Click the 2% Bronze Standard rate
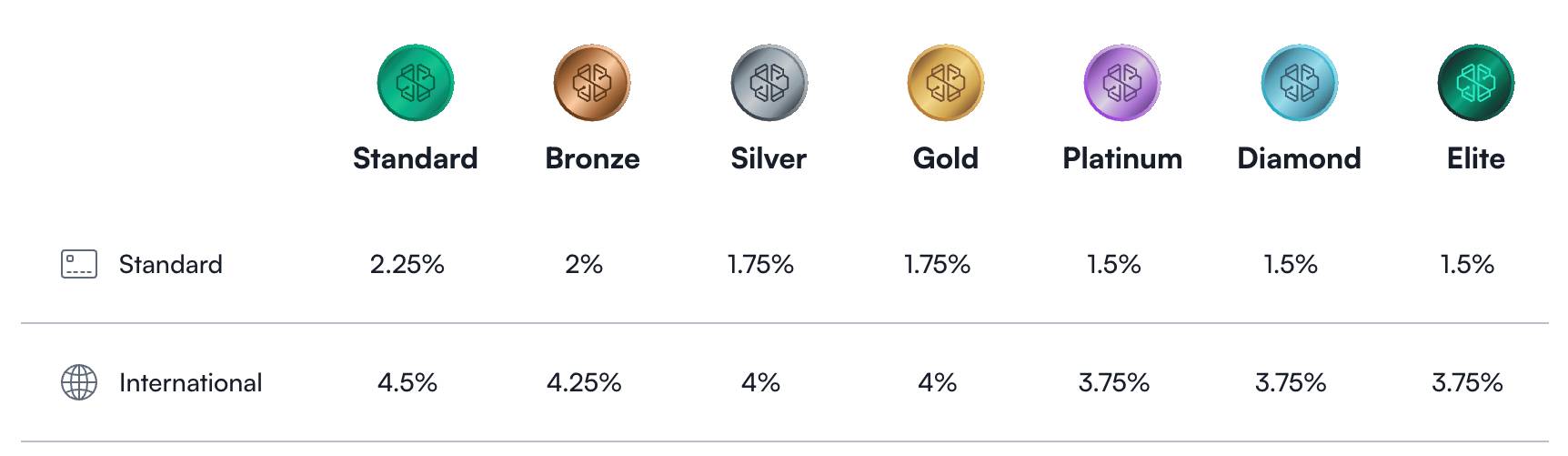1568x456 pixels. pos(584,264)
